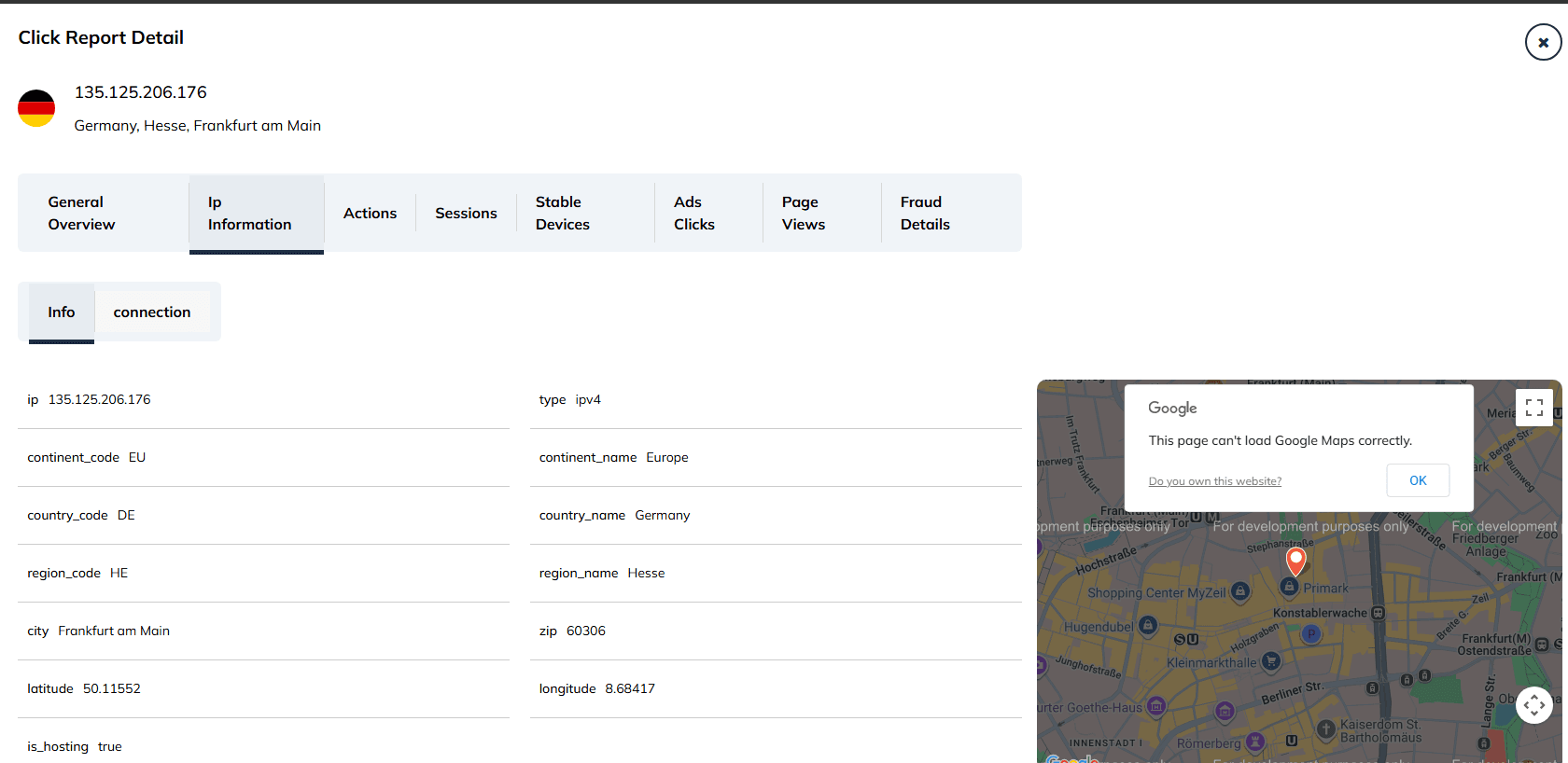Click the Konstablerwache station marker
The image size is (1568, 763).
click(1378, 613)
